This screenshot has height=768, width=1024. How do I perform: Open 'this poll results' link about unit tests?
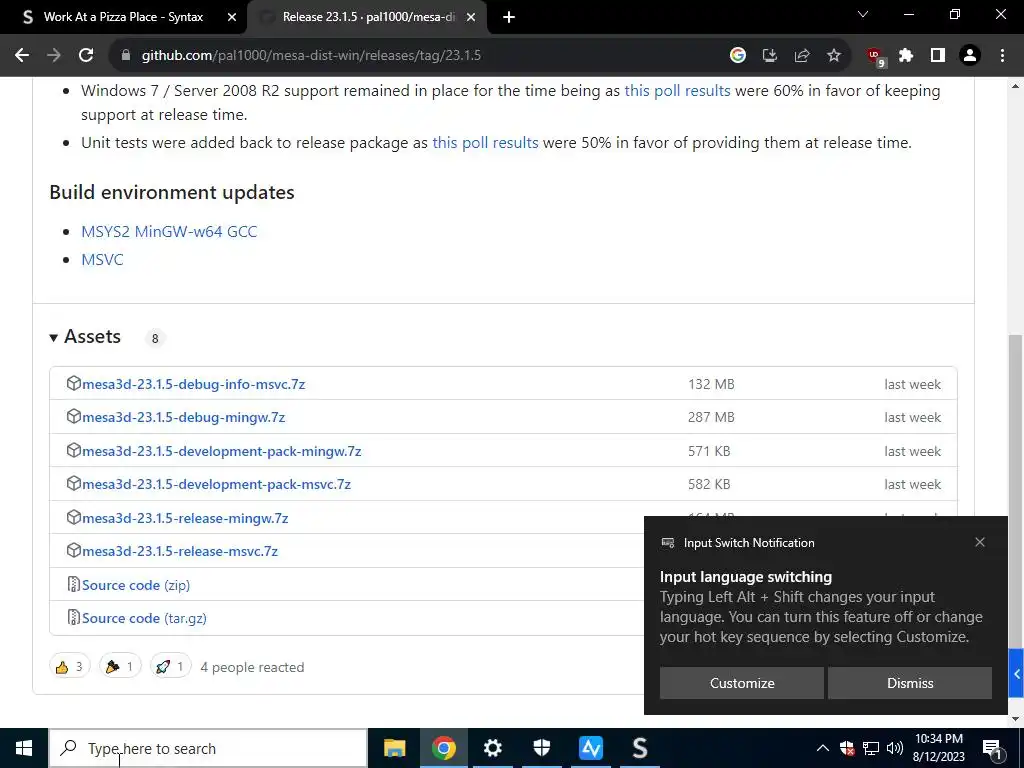click(485, 142)
